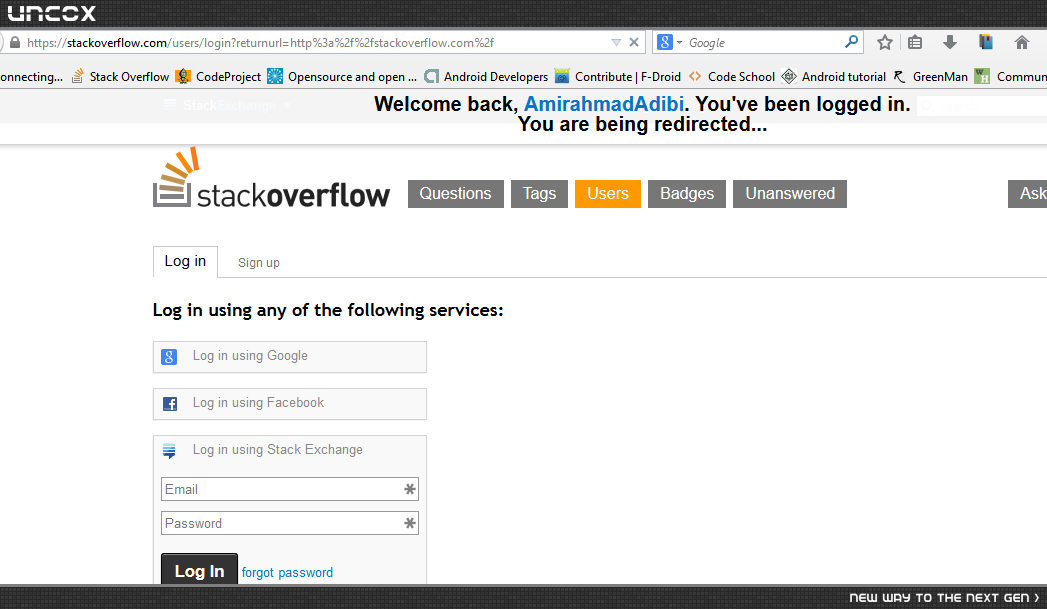Click the Ask question button
Image resolution: width=1047 pixels, height=609 pixels.
pyautogui.click(x=1028, y=194)
